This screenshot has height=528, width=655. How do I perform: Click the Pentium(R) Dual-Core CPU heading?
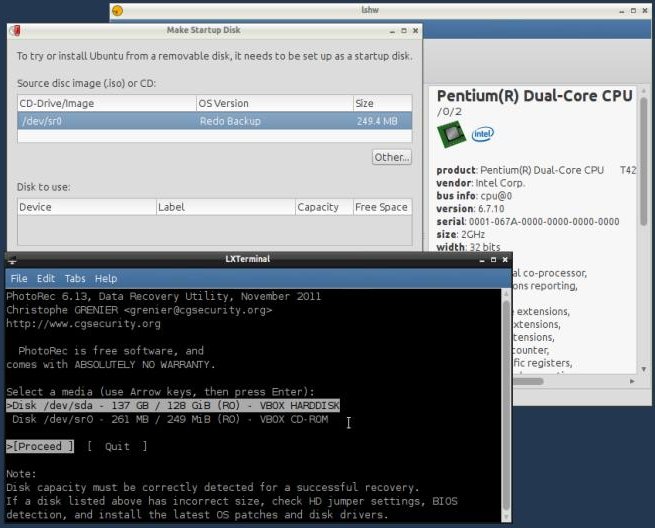point(534,96)
